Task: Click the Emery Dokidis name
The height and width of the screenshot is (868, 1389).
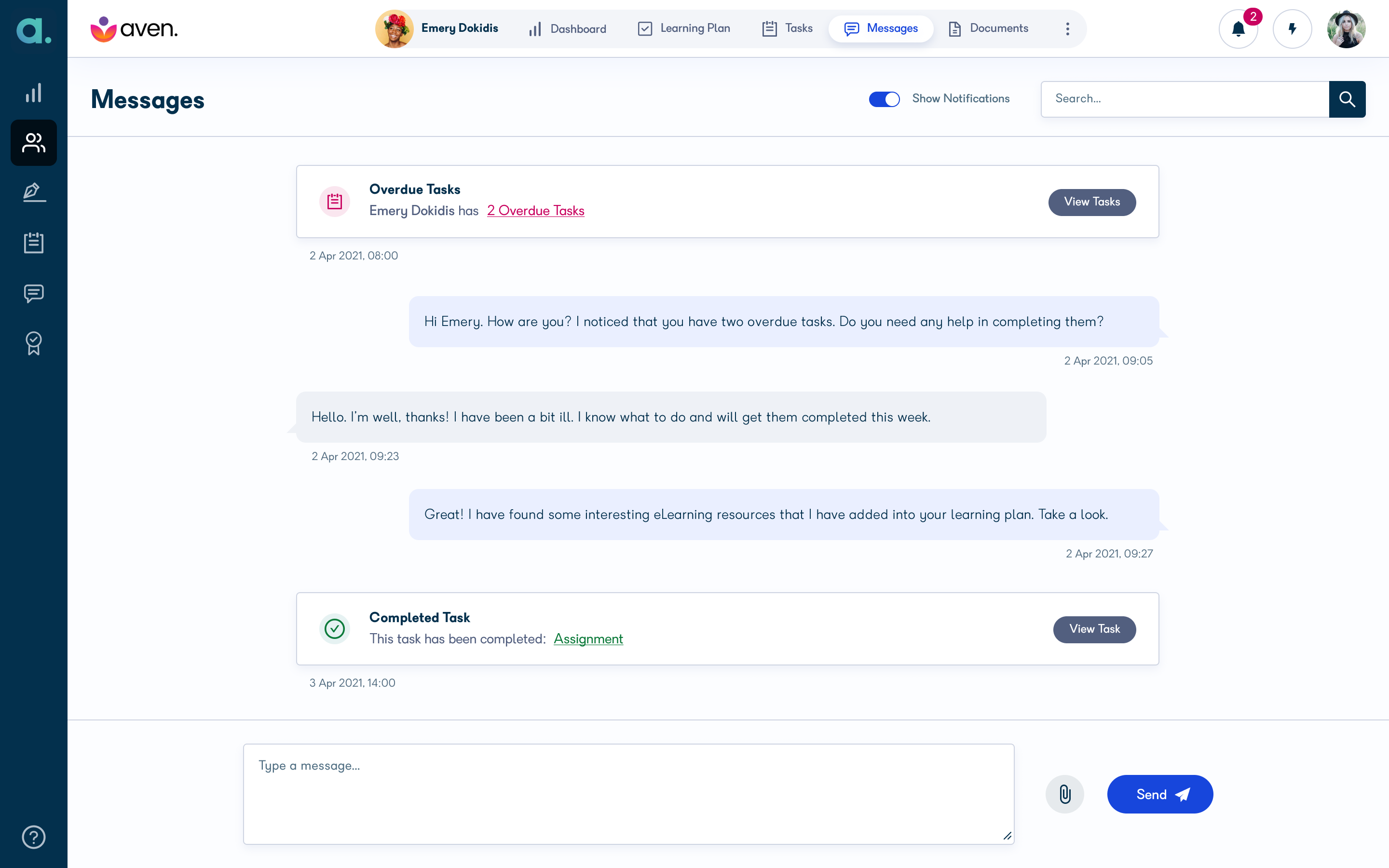Action: (460, 28)
